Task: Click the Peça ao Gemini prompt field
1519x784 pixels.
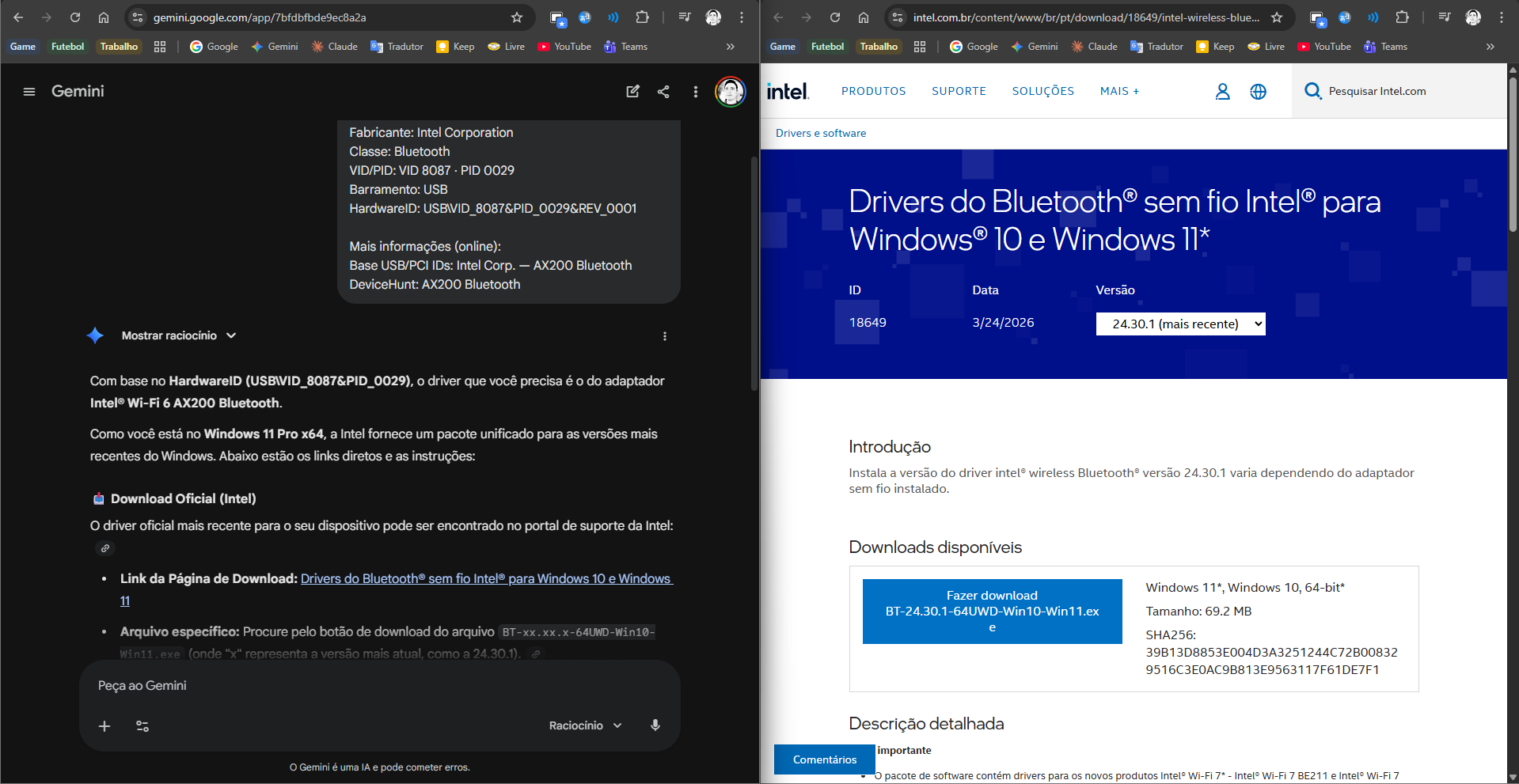Action: pyautogui.click(x=380, y=686)
